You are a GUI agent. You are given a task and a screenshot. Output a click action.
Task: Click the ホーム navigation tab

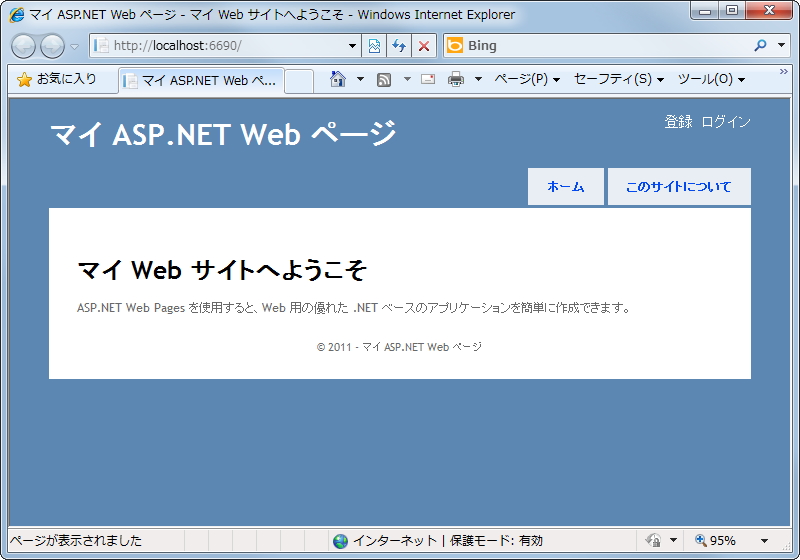point(566,187)
